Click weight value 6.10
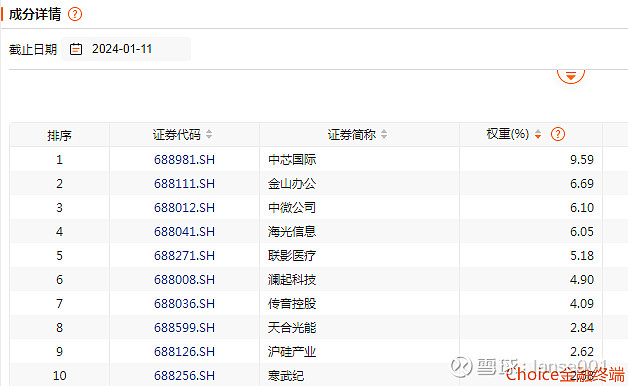628x386 pixels. (582, 208)
